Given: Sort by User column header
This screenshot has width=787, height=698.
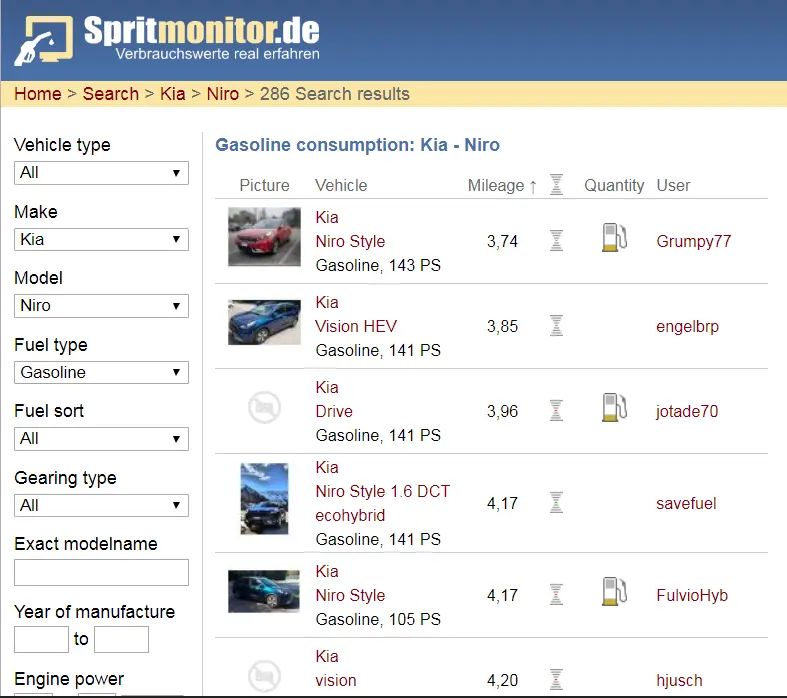Looking at the screenshot, I should click(x=674, y=186).
